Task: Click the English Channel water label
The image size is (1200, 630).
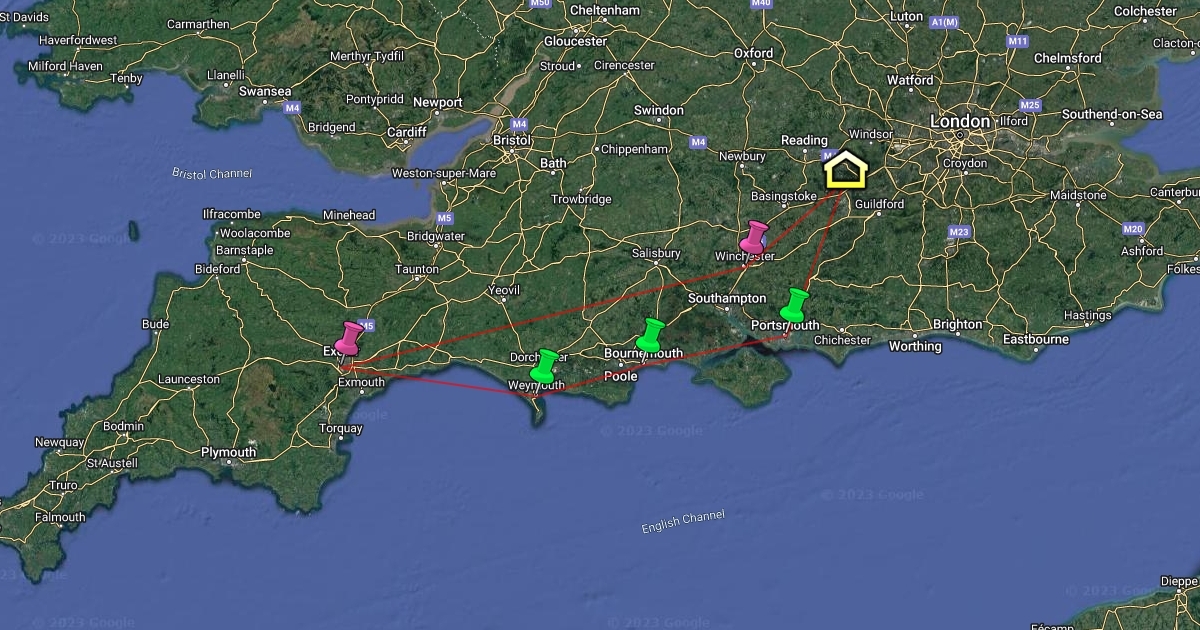Action: [x=683, y=521]
